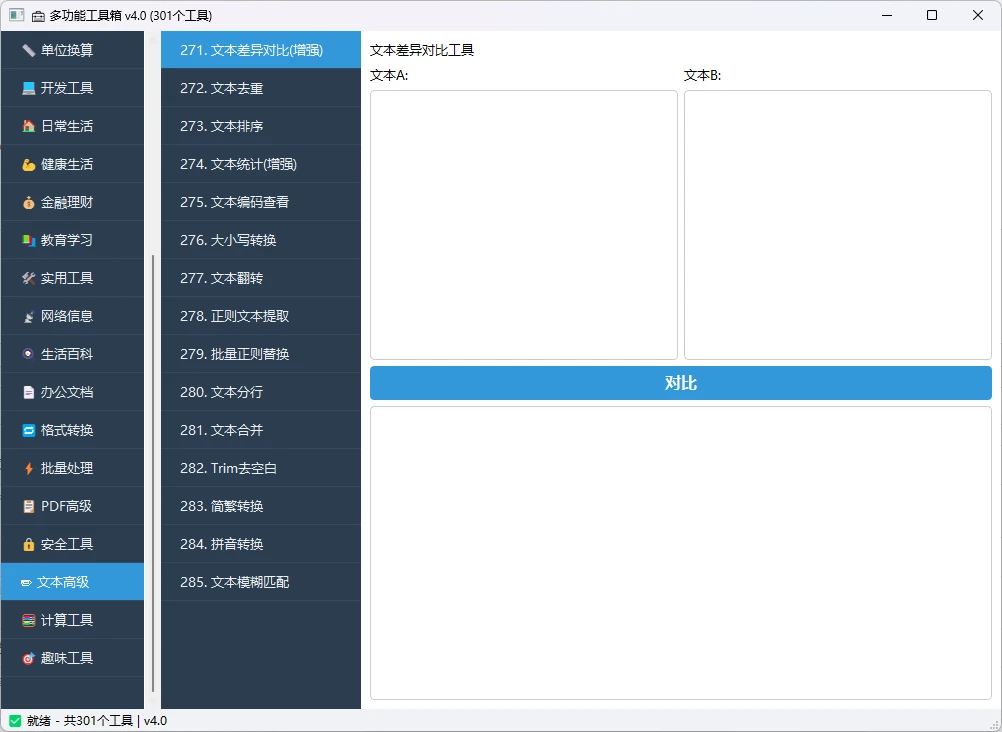
Task: Click the books icon beside 教育学习
Action: (28, 240)
